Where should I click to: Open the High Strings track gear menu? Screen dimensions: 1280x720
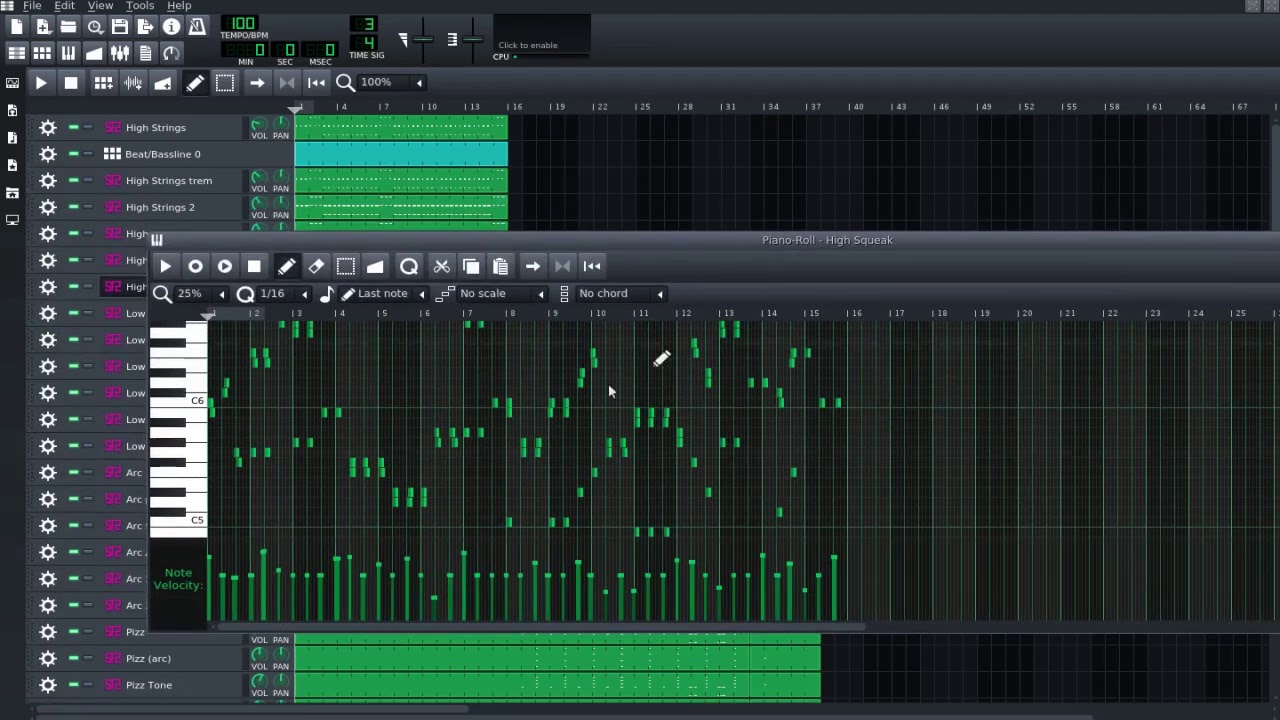(x=48, y=127)
